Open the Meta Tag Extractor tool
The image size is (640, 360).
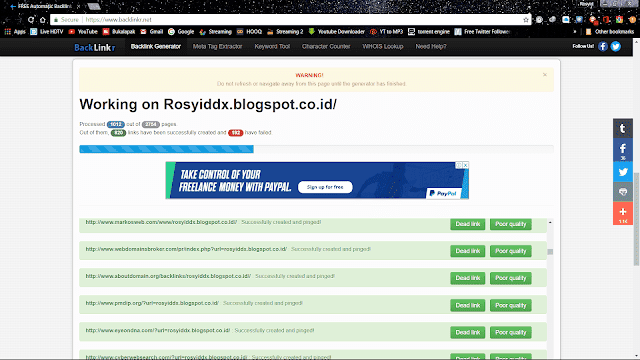pos(218,47)
